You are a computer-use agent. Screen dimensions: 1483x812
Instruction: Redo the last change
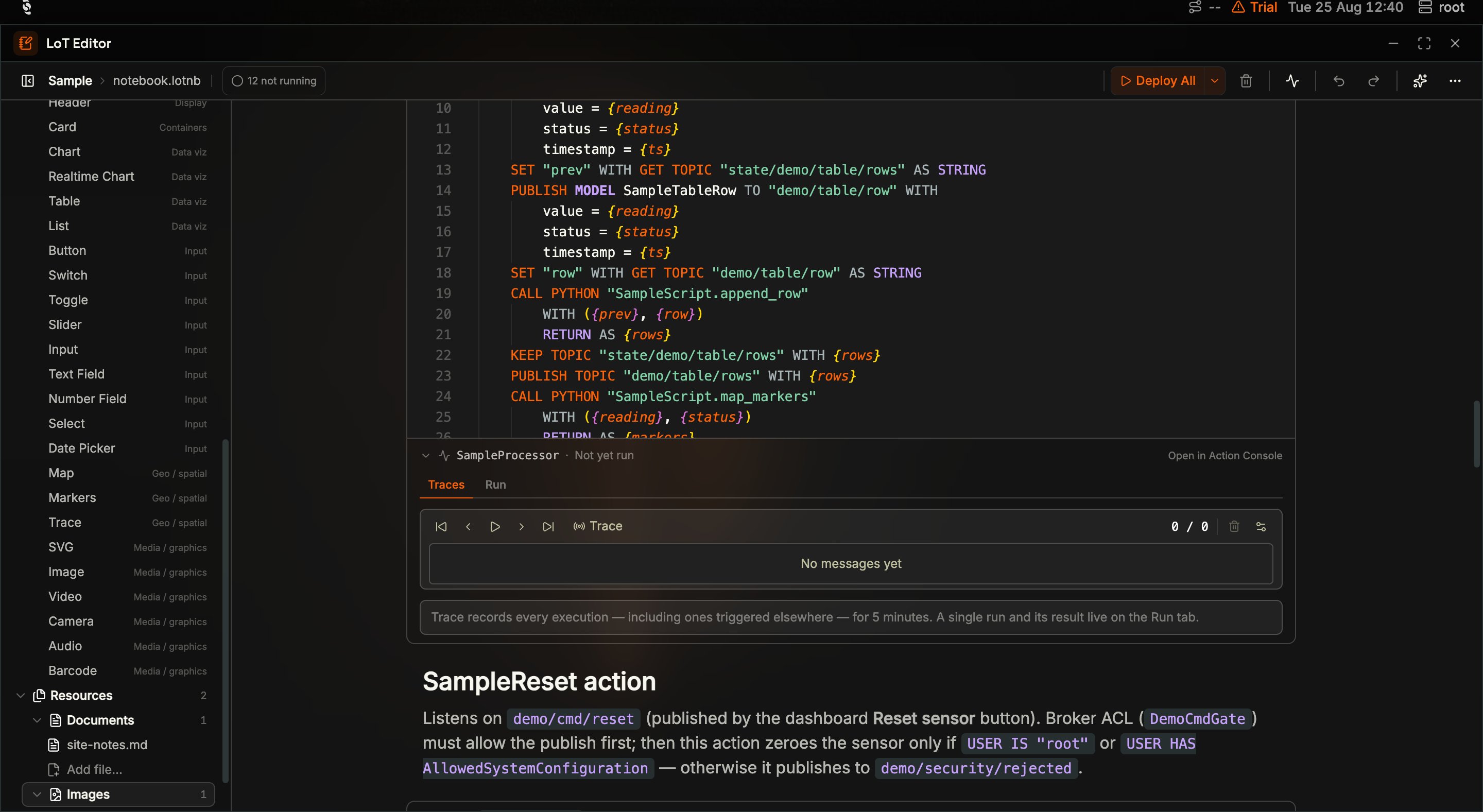click(1374, 80)
